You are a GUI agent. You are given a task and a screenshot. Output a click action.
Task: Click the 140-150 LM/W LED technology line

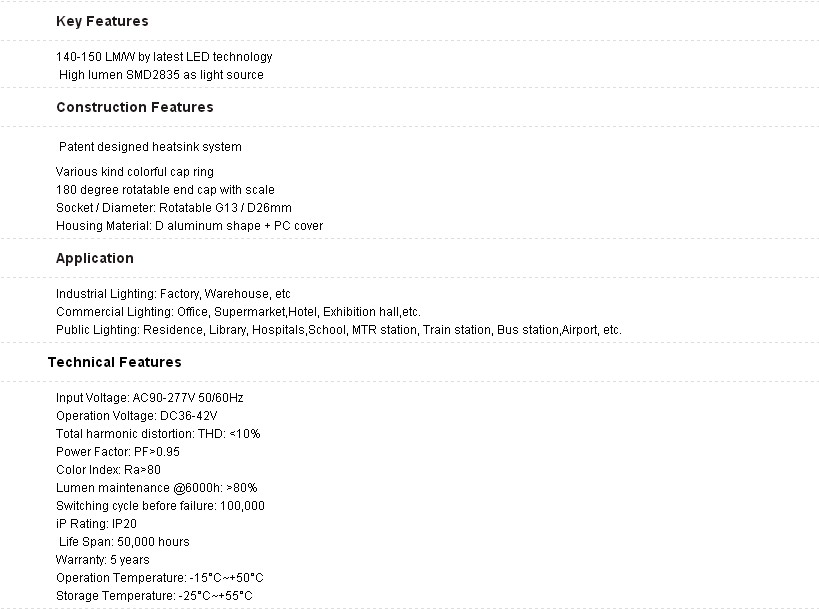164,57
